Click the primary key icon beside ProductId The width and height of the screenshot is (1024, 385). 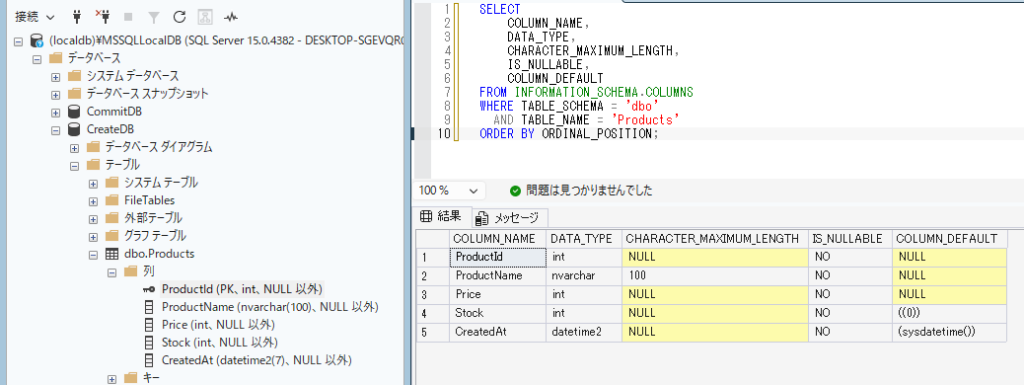(x=148, y=289)
